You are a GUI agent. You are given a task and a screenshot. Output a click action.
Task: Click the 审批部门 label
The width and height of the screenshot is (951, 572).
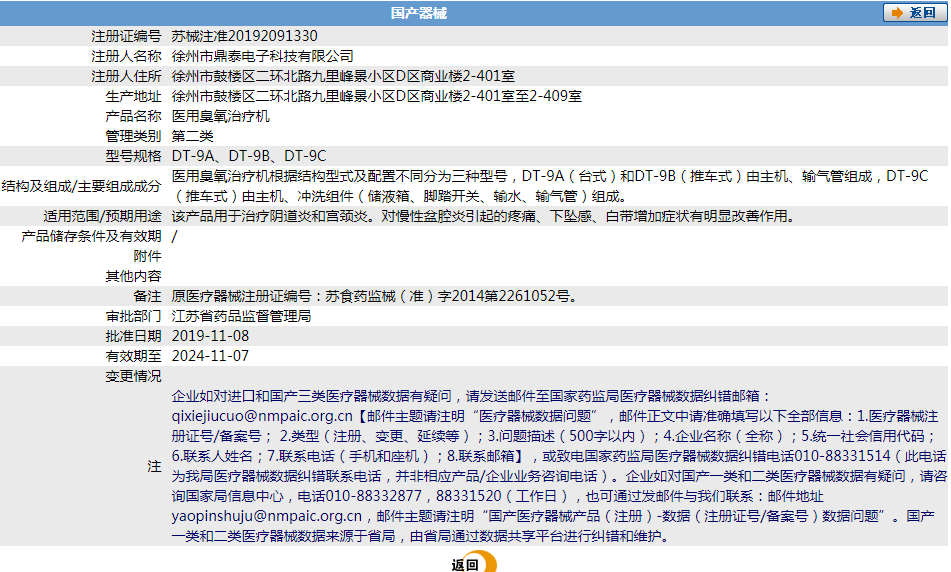133,316
